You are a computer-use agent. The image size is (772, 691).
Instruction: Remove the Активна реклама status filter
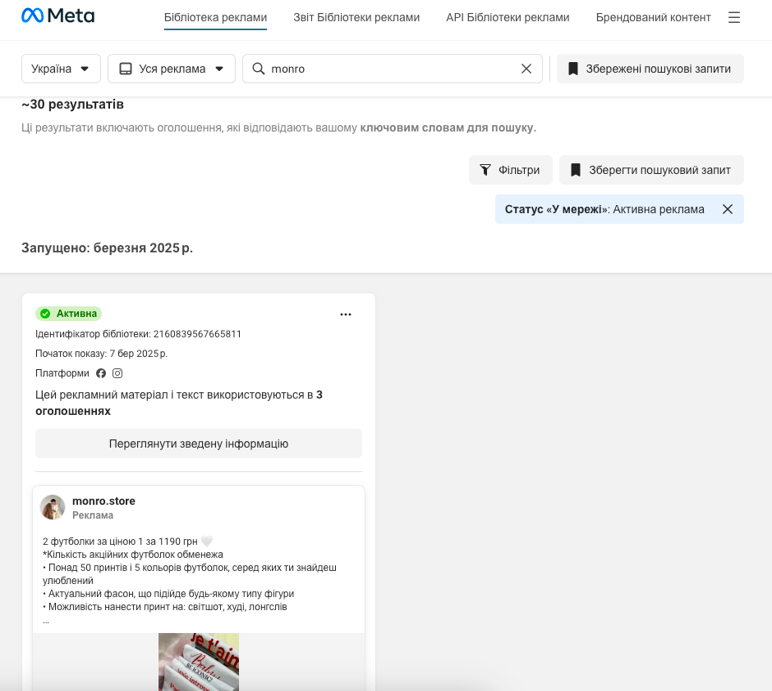coord(727,209)
